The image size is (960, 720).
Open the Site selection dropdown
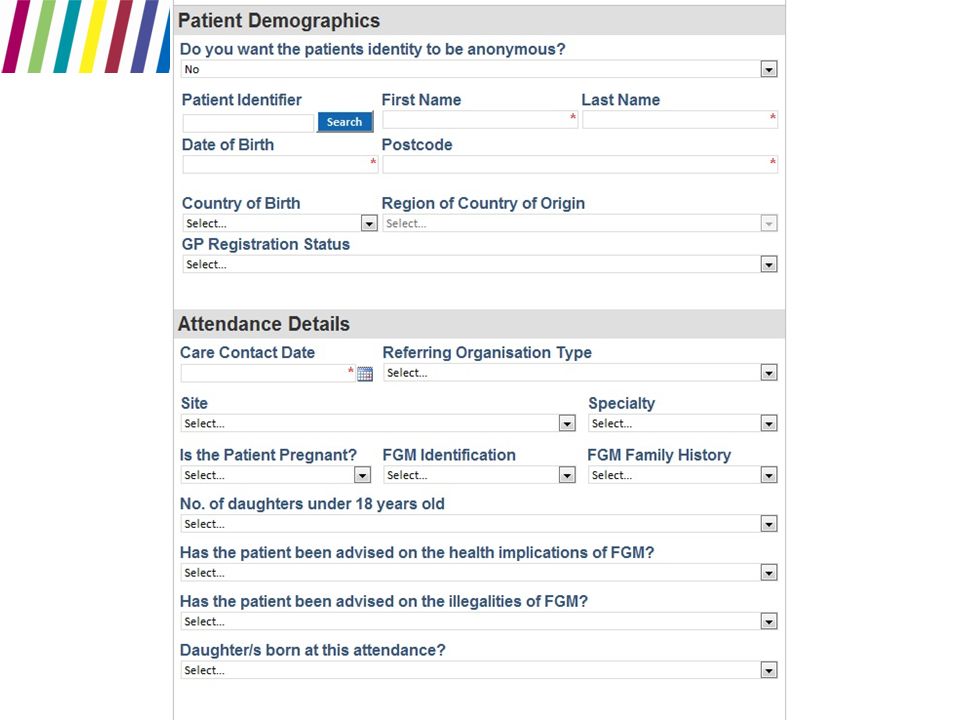tap(378, 423)
